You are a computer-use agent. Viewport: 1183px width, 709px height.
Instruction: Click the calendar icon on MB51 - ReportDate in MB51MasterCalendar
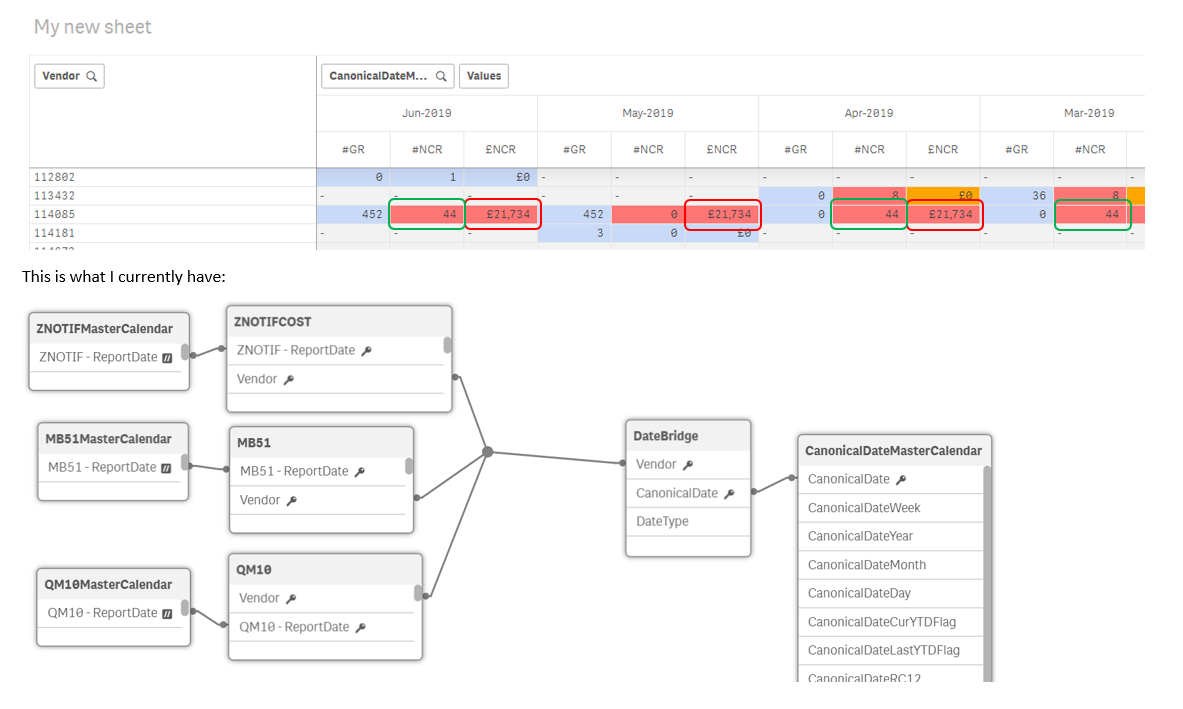pyautogui.click(x=166, y=467)
